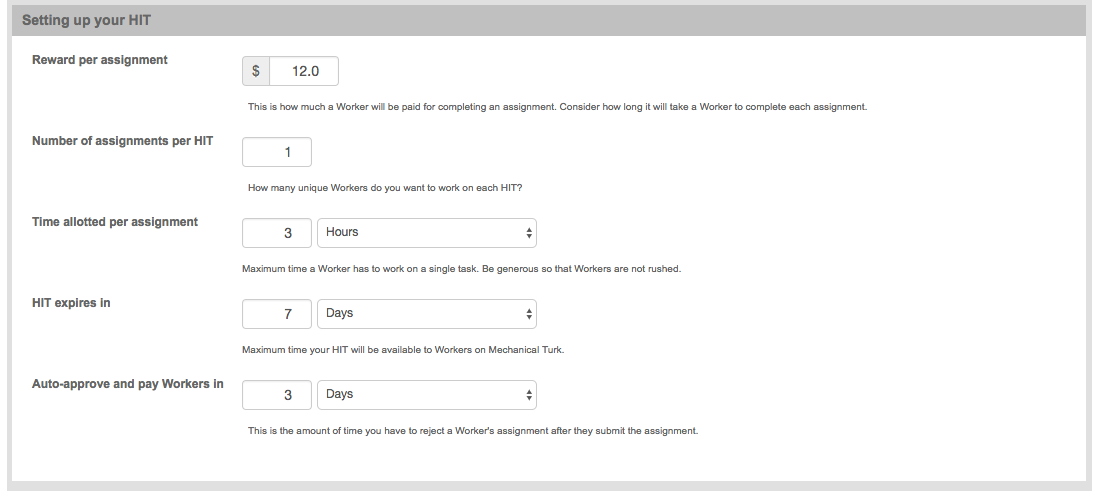Screen dimensions: 1099x491
Task: Select the 'Number of assignments per HIT' label
Action: click(x=123, y=141)
